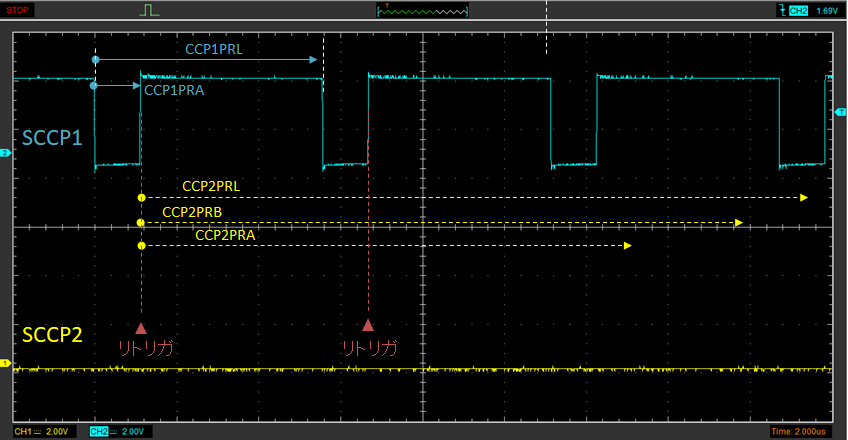Click the CCP1PRL annotation label
Viewport: 848px width, 440px height.
click(x=213, y=49)
